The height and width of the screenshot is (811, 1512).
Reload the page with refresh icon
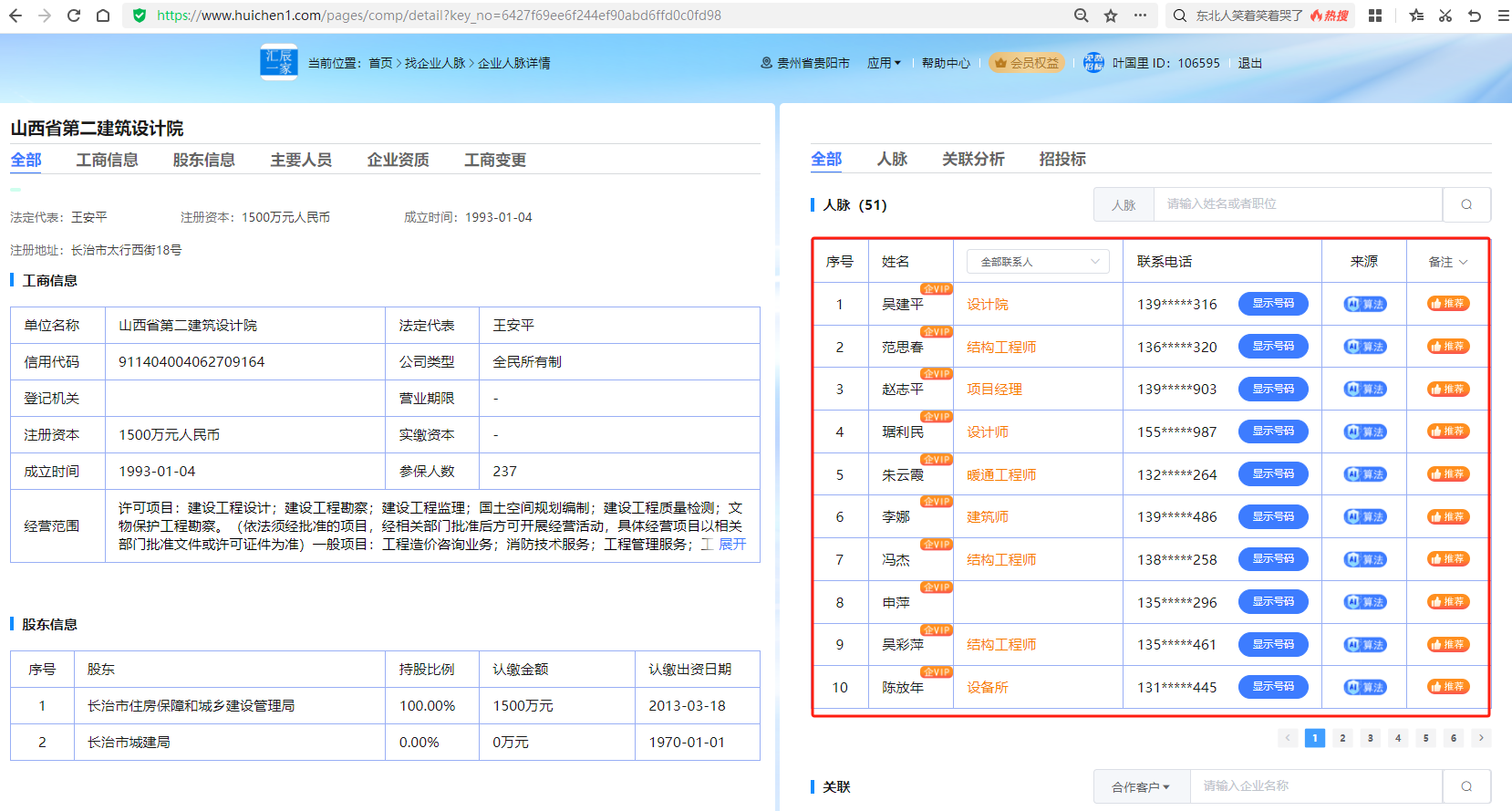(x=74, y=16)
